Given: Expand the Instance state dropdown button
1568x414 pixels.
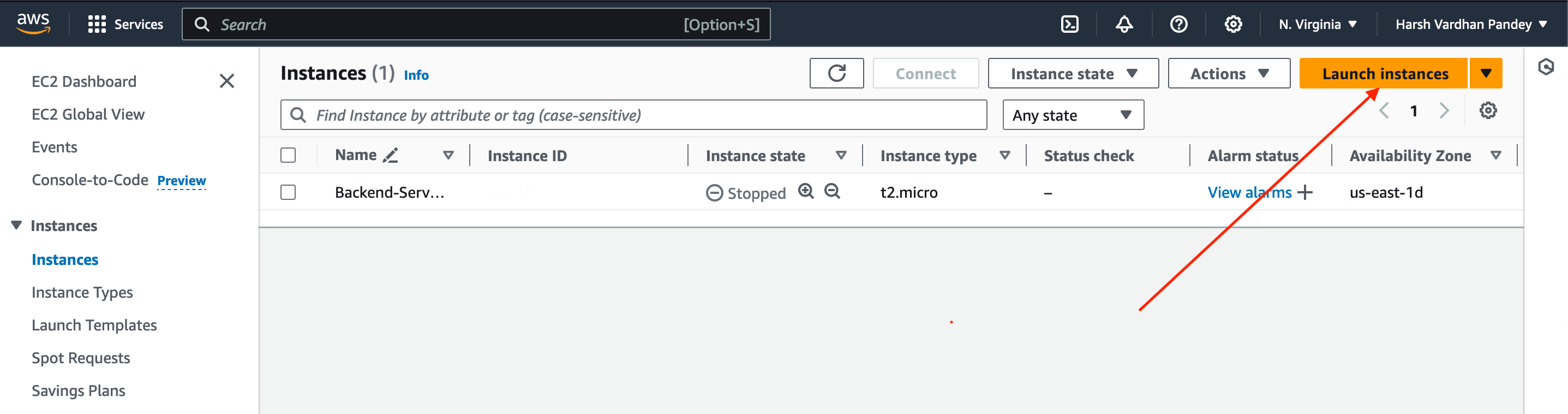Looking at the screenshot, I should click(1073, 74).
